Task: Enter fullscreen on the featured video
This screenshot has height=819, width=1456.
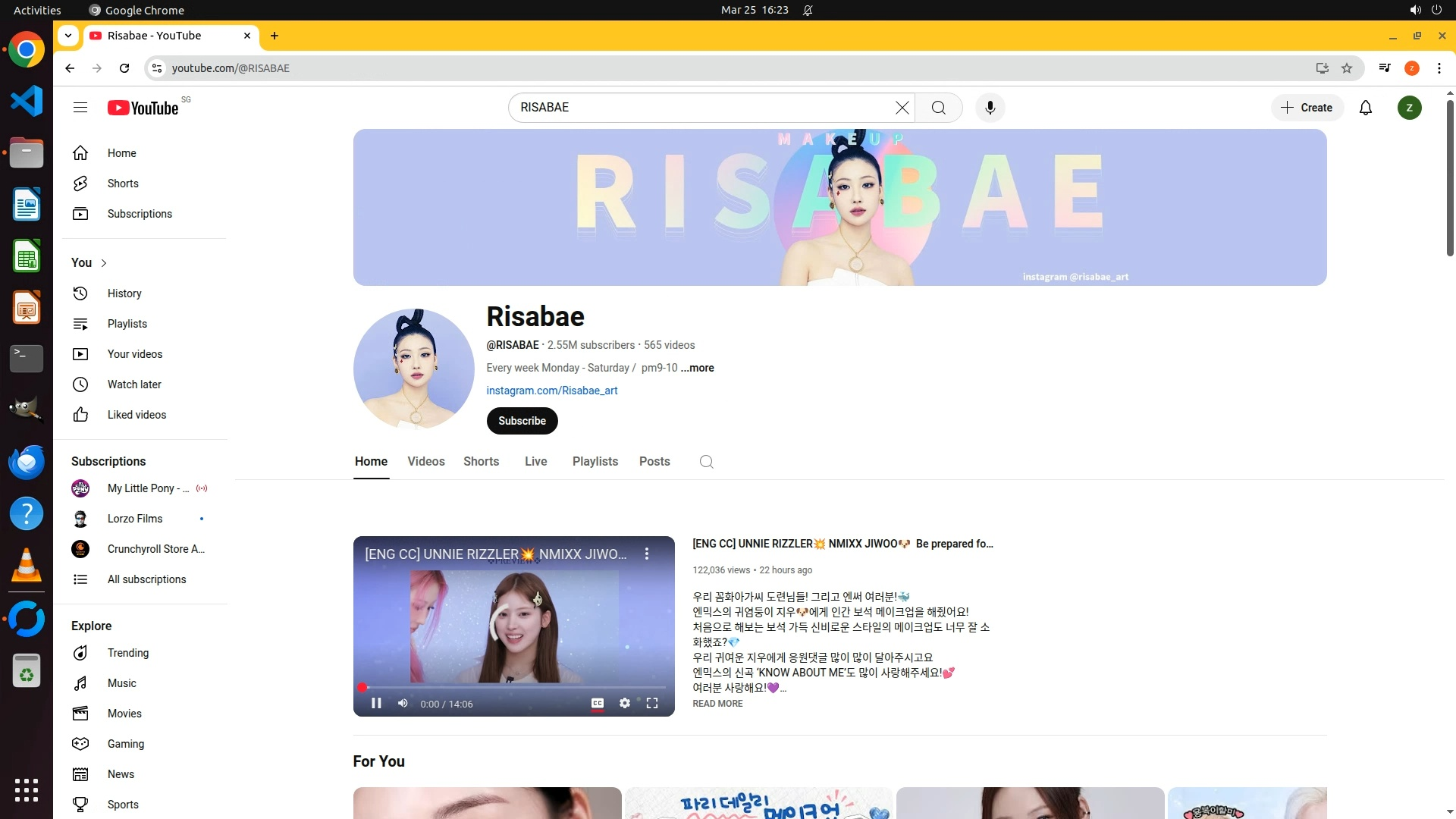Action: [x=651, y=703]
